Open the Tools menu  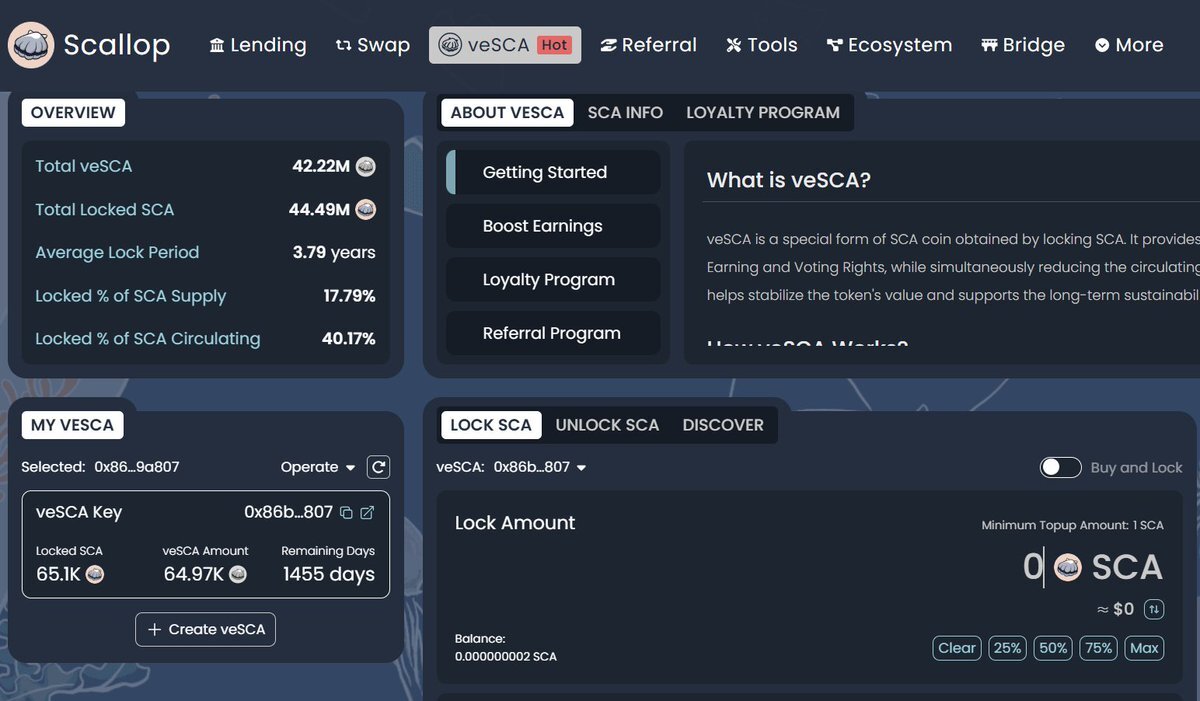tap(762, 45)
